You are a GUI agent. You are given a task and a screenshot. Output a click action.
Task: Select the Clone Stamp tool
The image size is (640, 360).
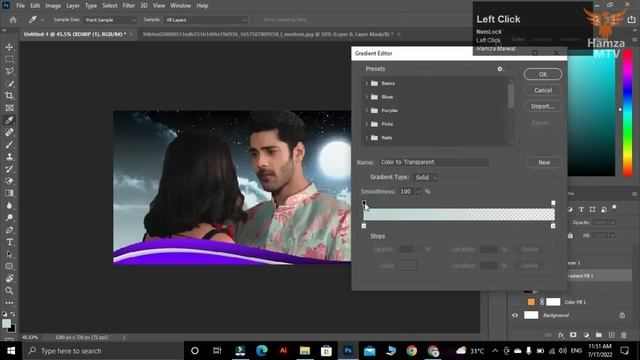(9, 157)
